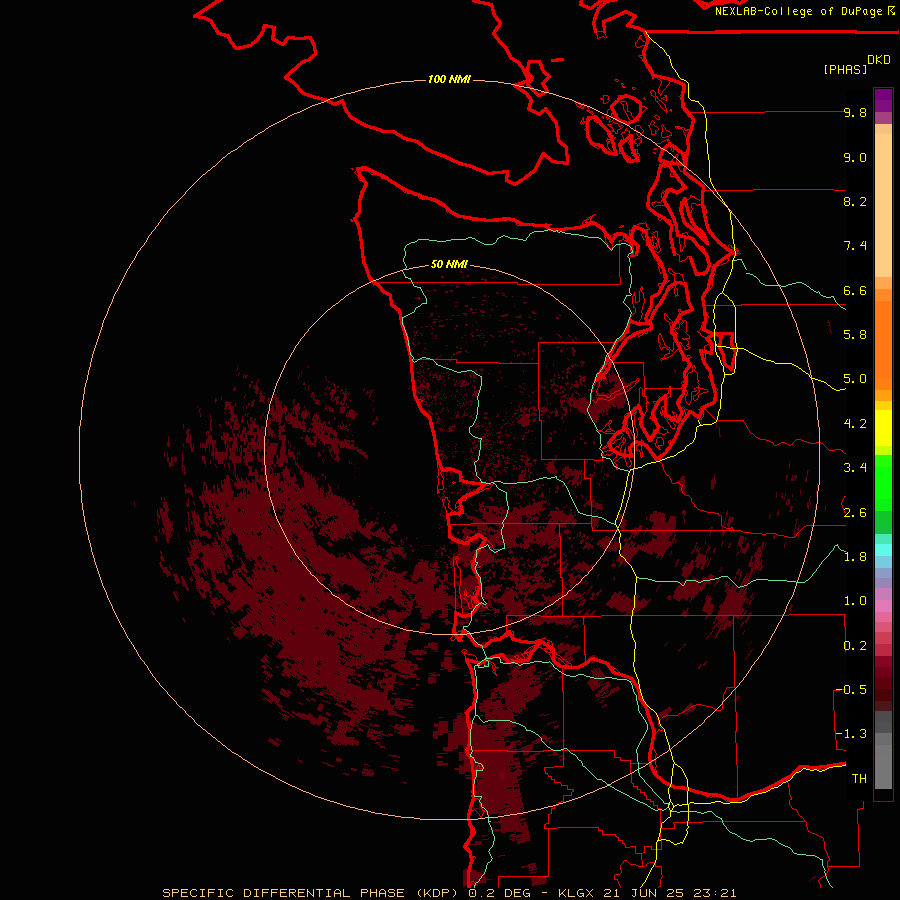Viewport: 900px width, 900px height.
Task: Click the cyan color bar segment near 1.8
Action: [x=883, y=550]
